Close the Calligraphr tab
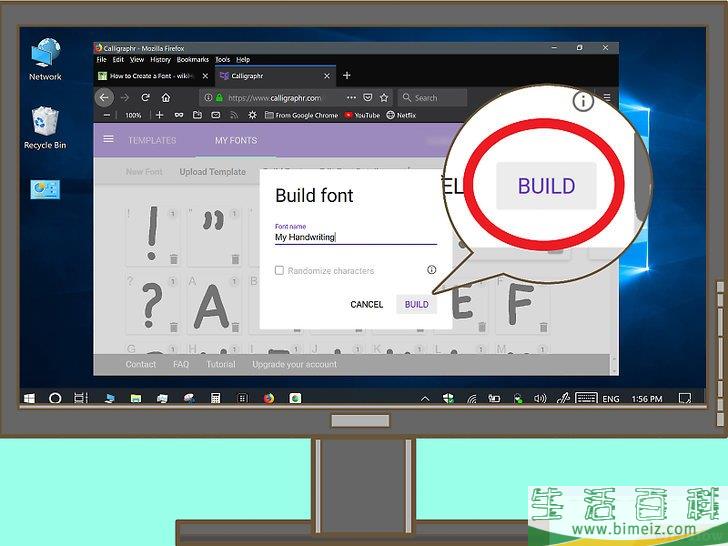This screenshot has width=728, height=546. 327,76
